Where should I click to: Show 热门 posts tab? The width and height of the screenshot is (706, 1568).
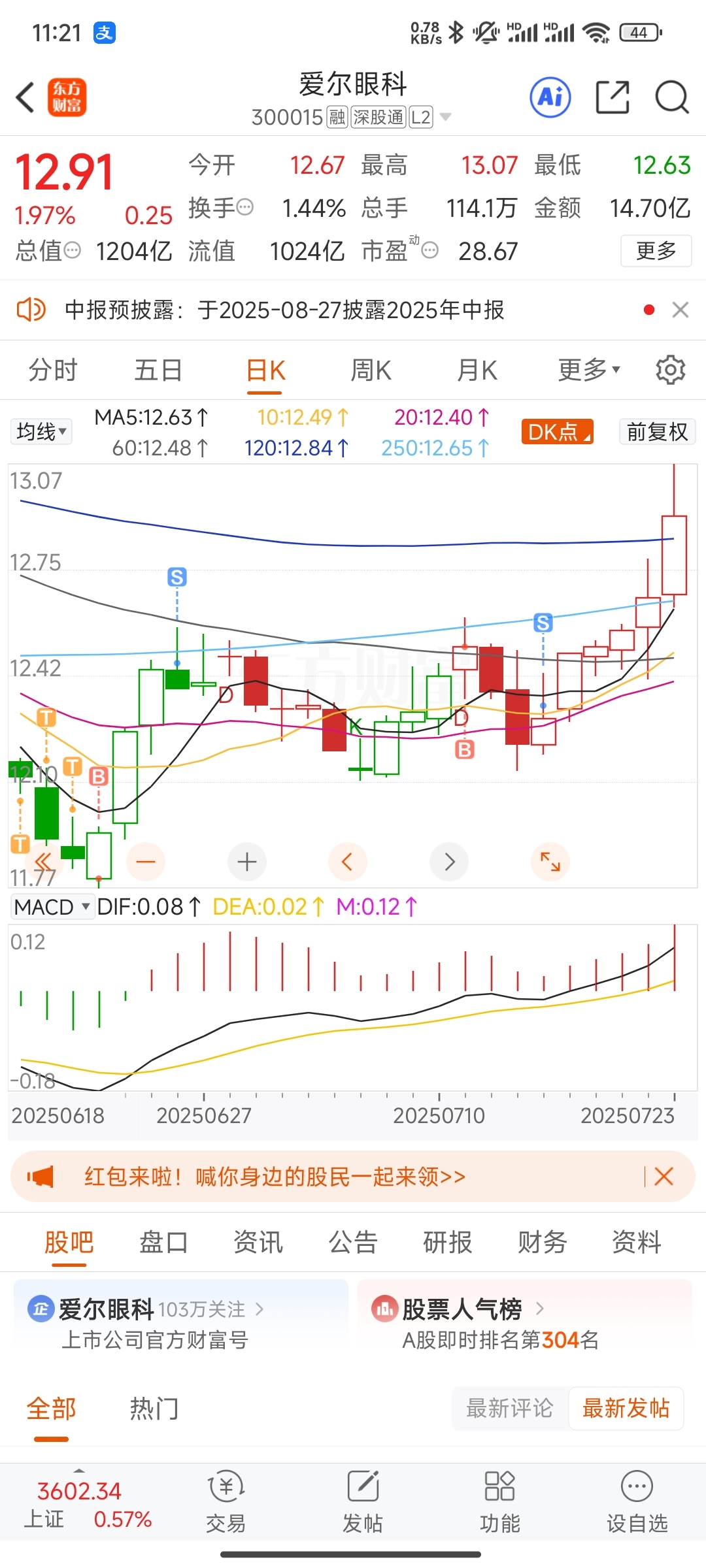154,1409
